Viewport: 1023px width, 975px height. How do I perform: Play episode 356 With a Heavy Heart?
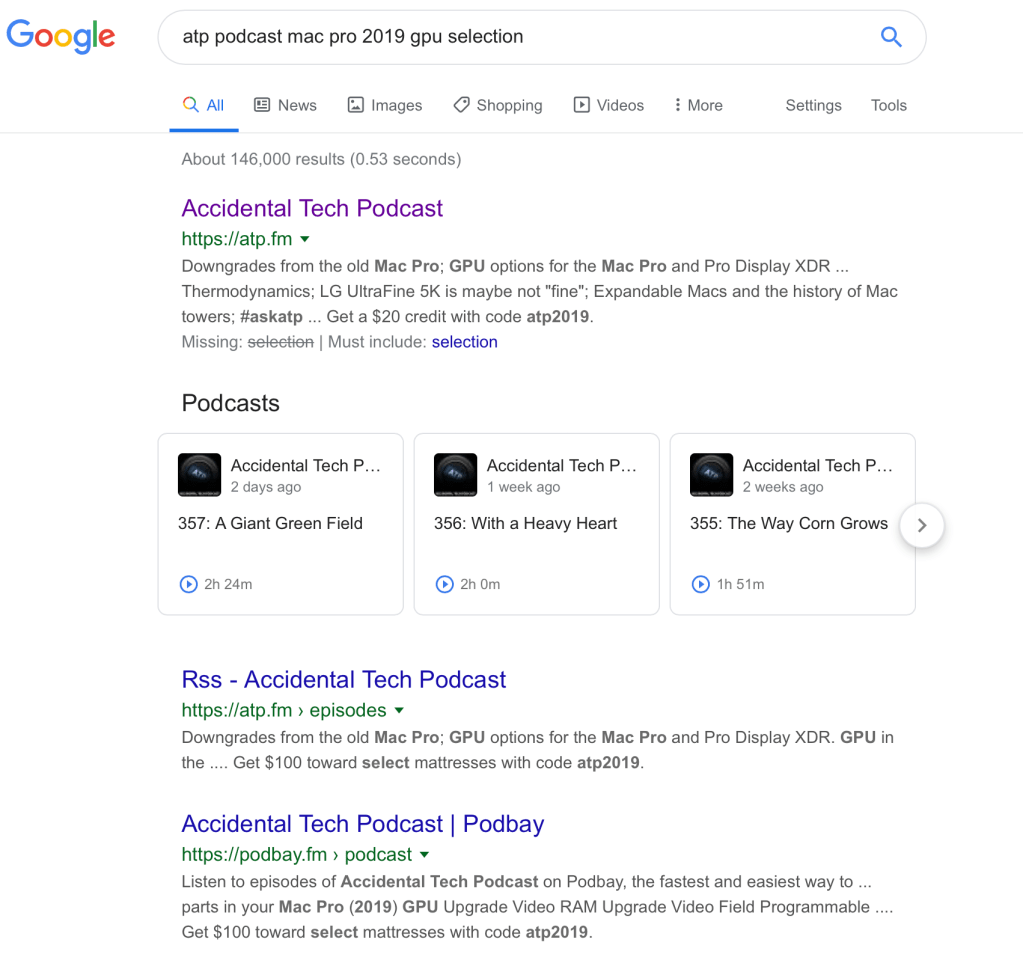445,584
